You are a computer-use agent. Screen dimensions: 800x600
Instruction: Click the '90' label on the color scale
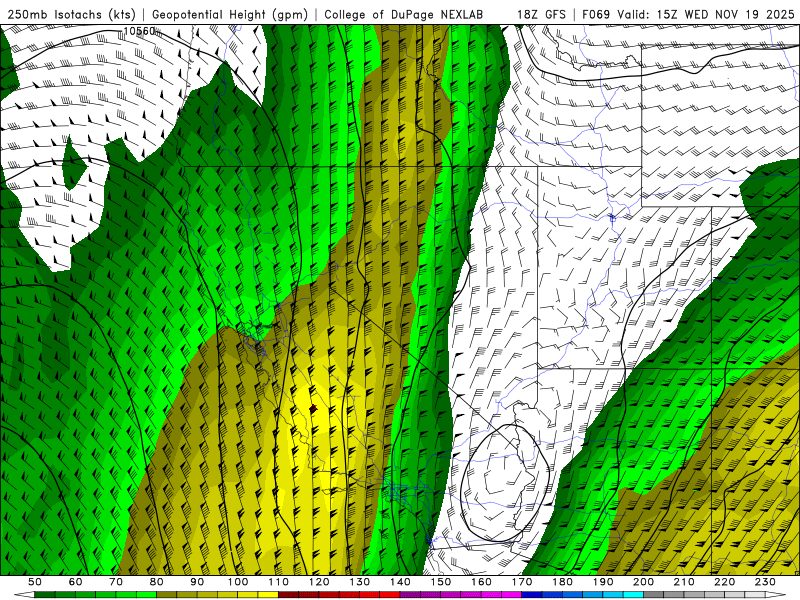197,582
